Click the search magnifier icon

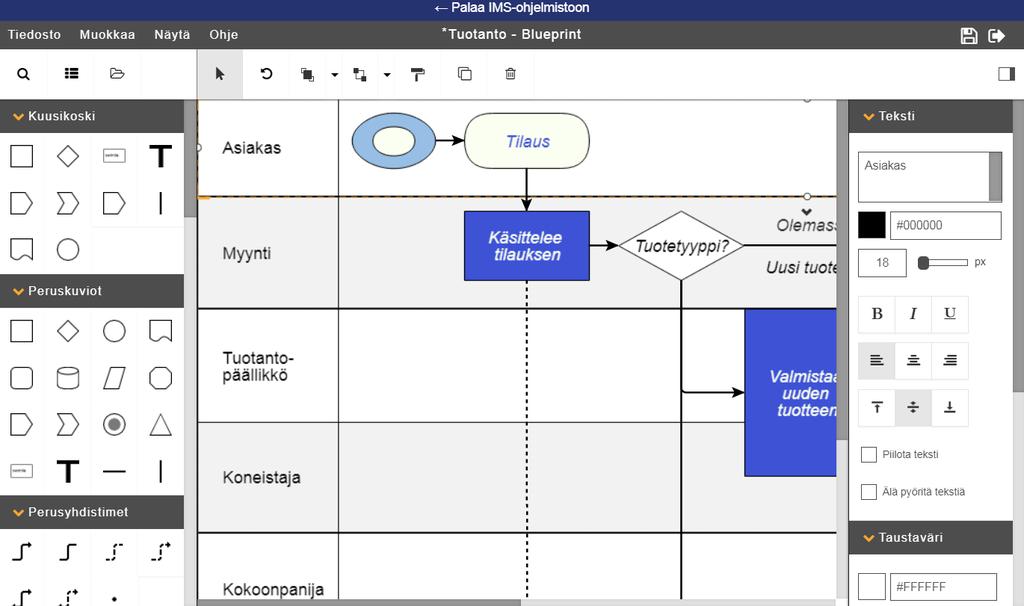click(x=24, y=74)
